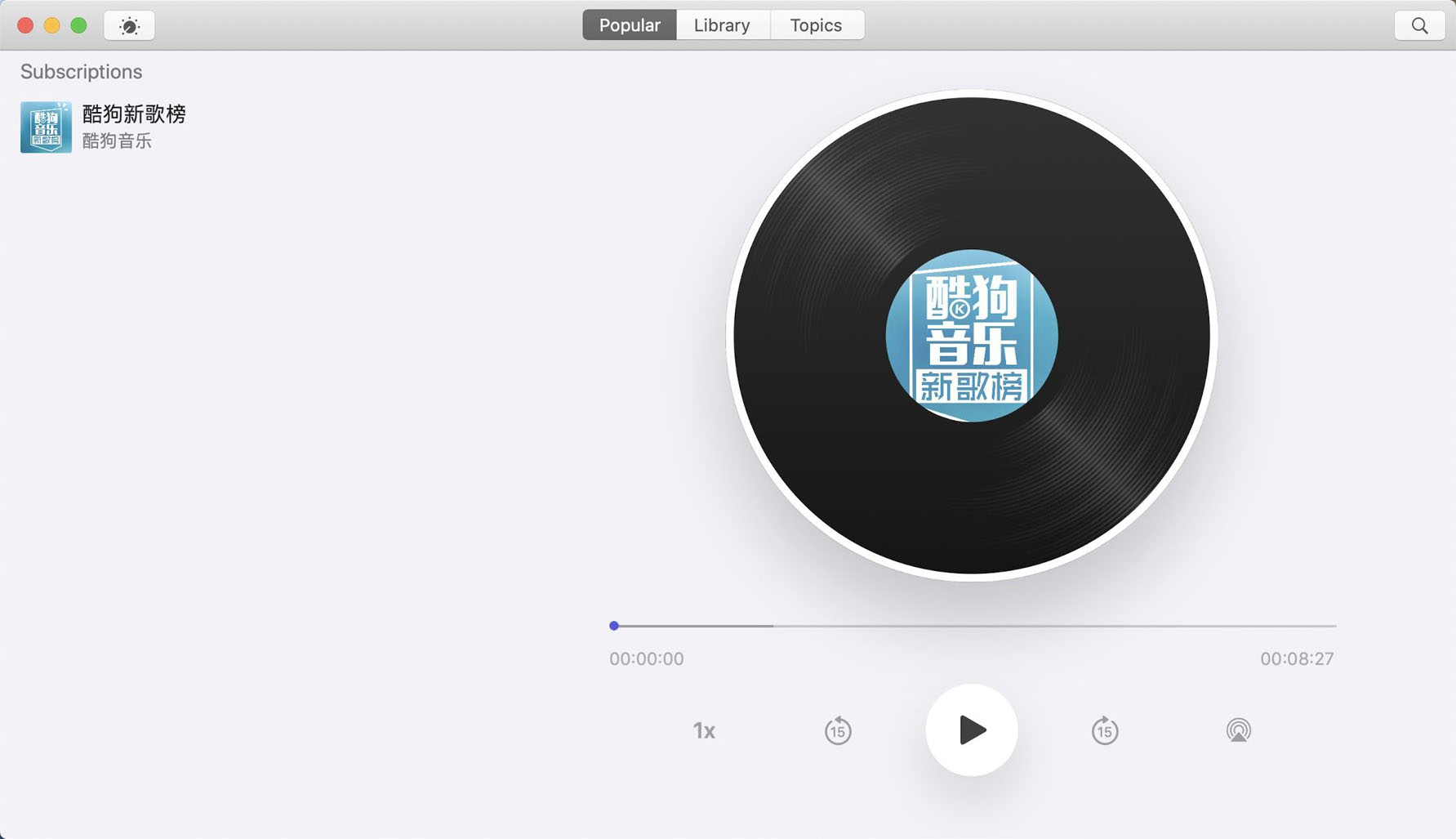Viewport: 1456px width, 839px height.
Task: Open 酷狗新歌榜 subscription thumbnail
Action: tap(46, 127)
